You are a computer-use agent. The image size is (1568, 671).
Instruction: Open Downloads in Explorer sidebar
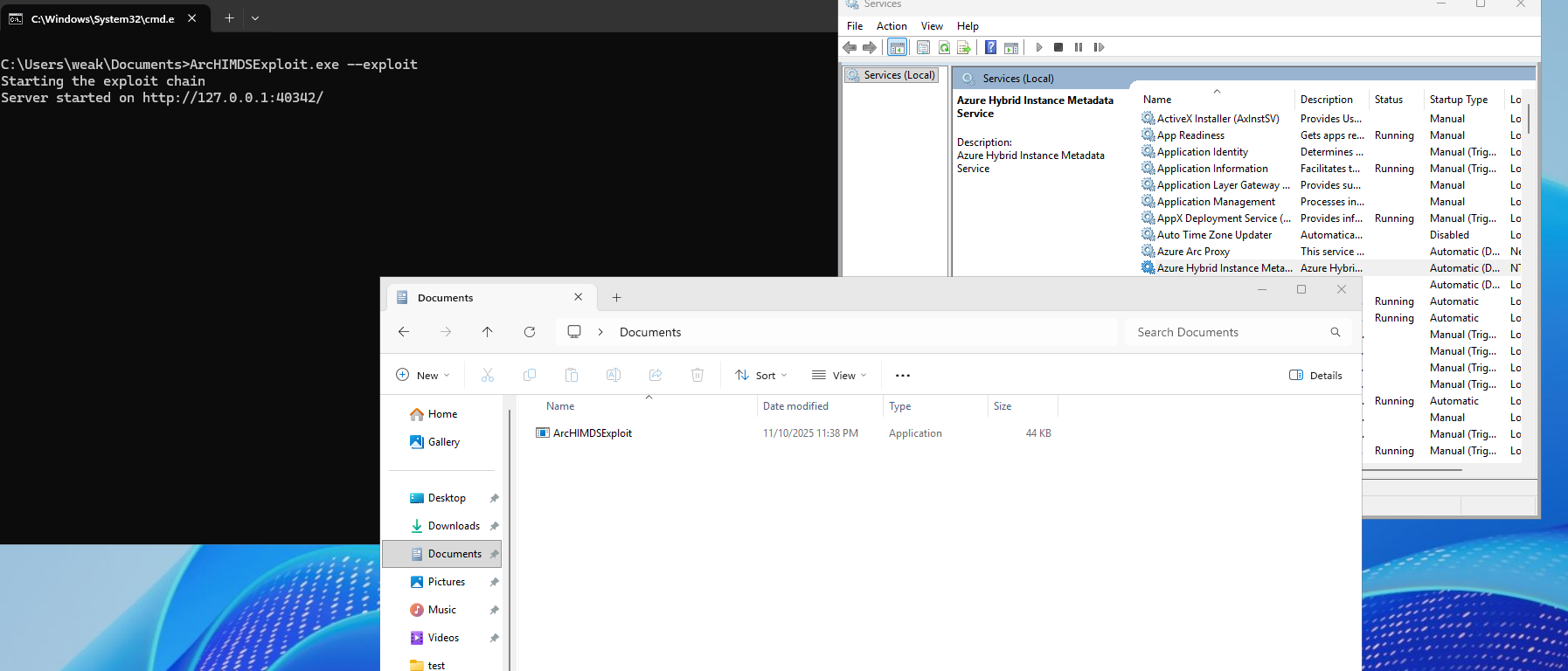pyautogui.click(x=454, y=526)
